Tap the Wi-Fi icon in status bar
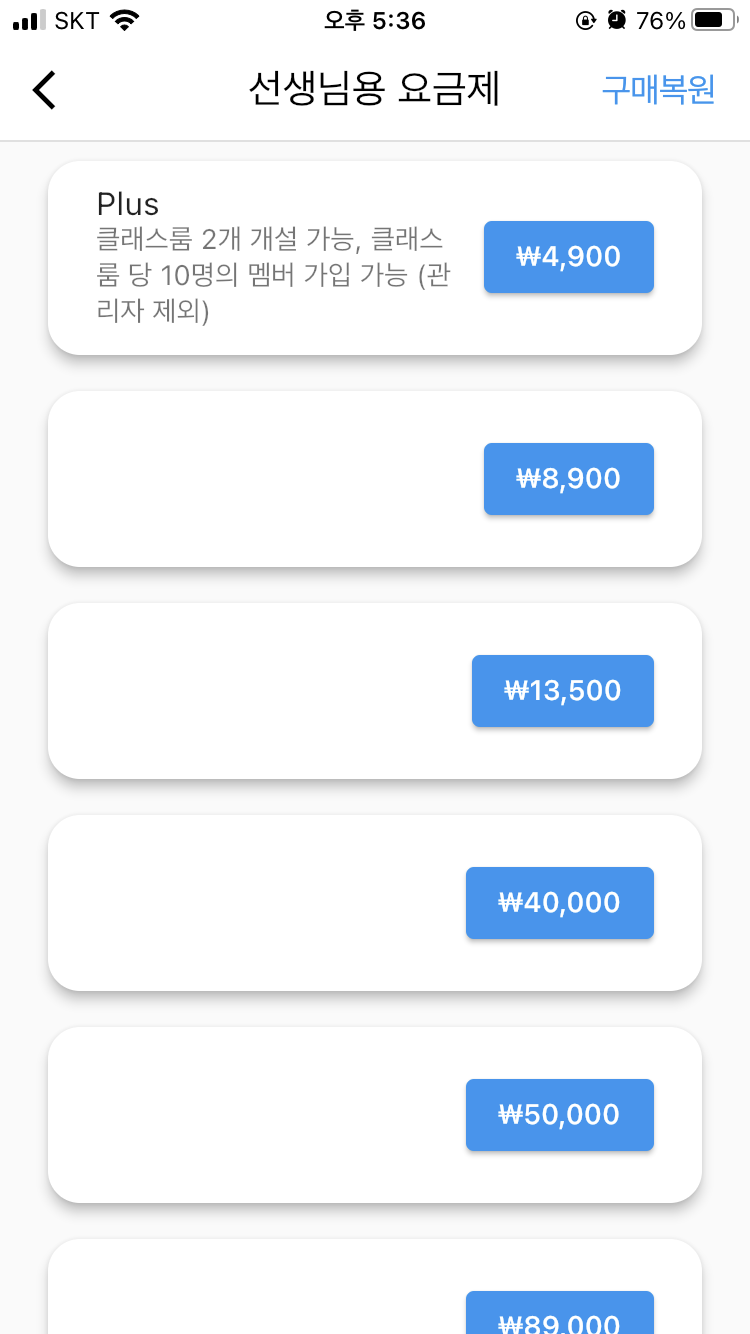The width and height of the screenshot is (750, 1334). (x=125, y=20)
